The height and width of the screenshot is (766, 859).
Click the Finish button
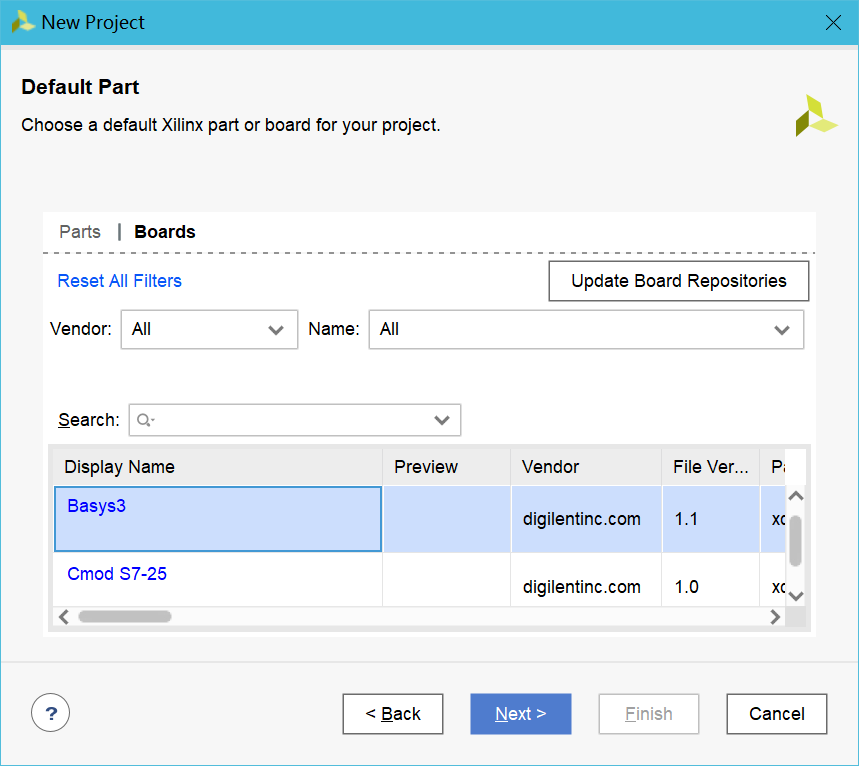pyautogui.click(x=649, y=714)
